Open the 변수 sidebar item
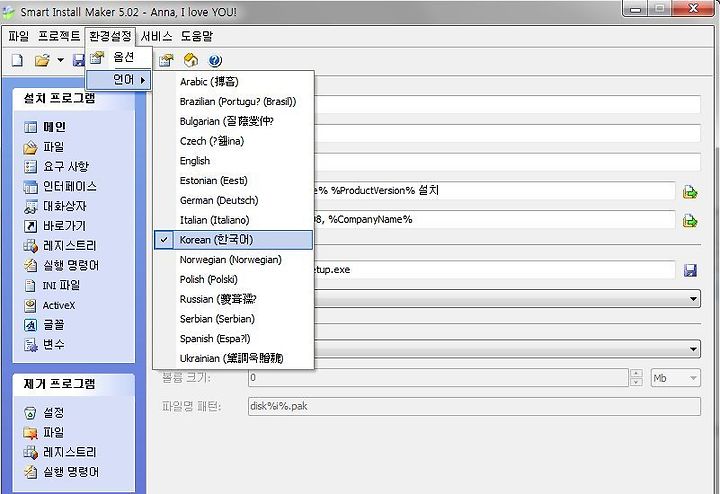 pyautogui.click(x=44, y=345)
